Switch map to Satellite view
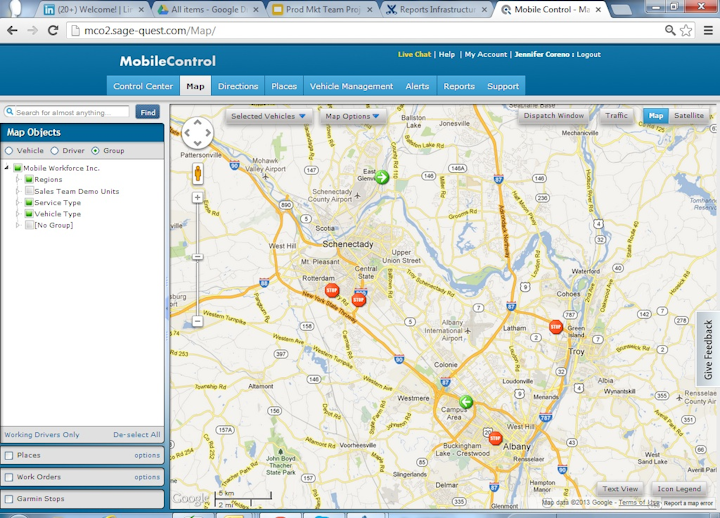This screenshot has height=518, width=720. (689, 116)
